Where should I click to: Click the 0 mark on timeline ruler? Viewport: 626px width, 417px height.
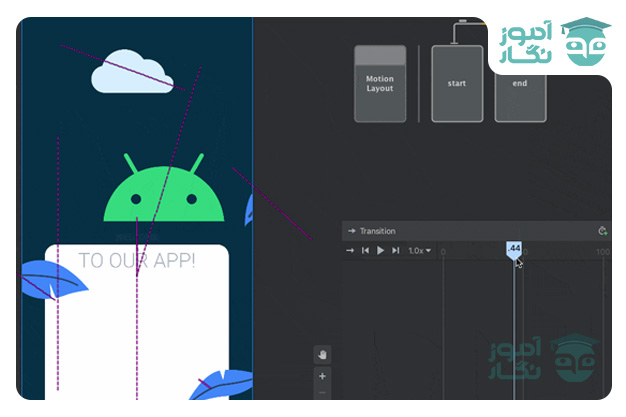(444, 252)
